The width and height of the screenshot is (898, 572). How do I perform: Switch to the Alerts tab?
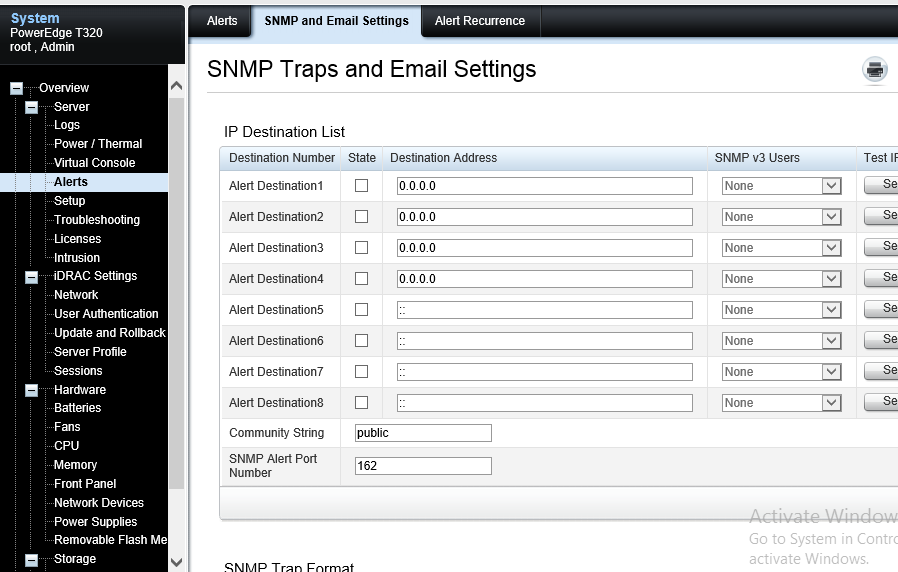pos(222,21)
